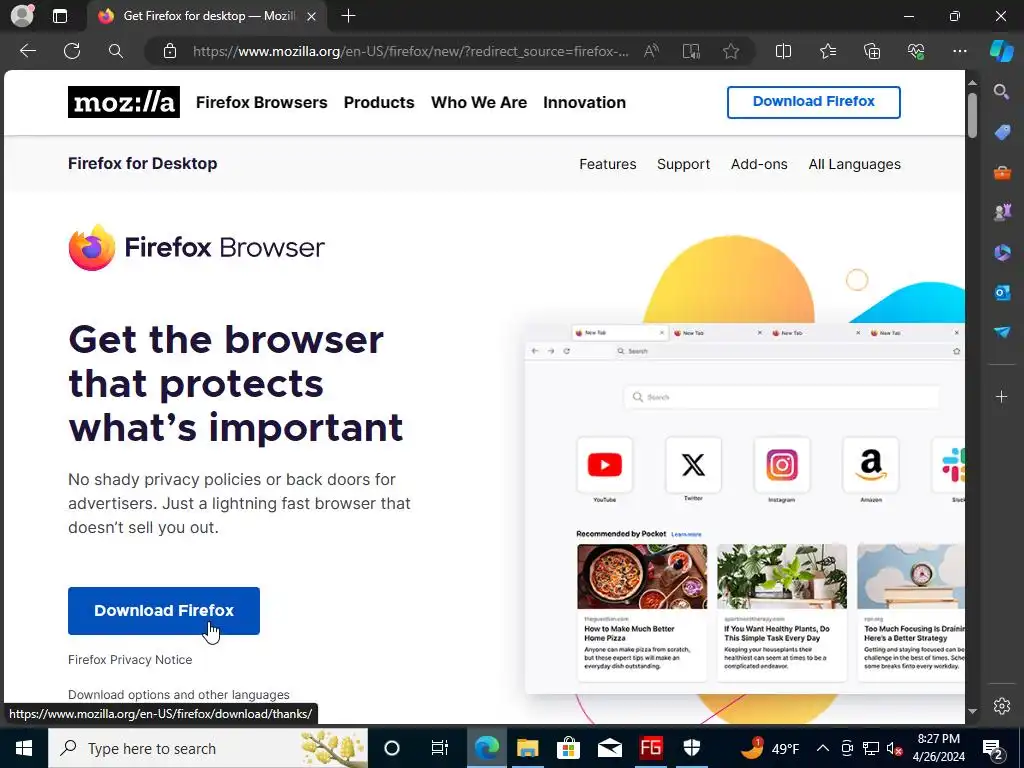Open a new tab with plus button

349,16
